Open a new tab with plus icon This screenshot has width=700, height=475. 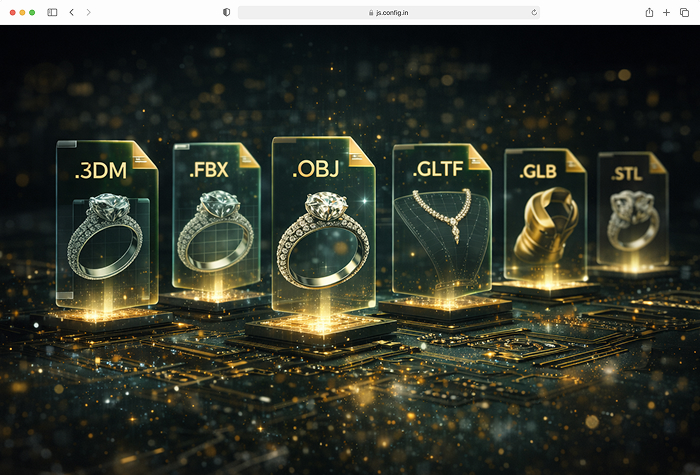point(666,12)
